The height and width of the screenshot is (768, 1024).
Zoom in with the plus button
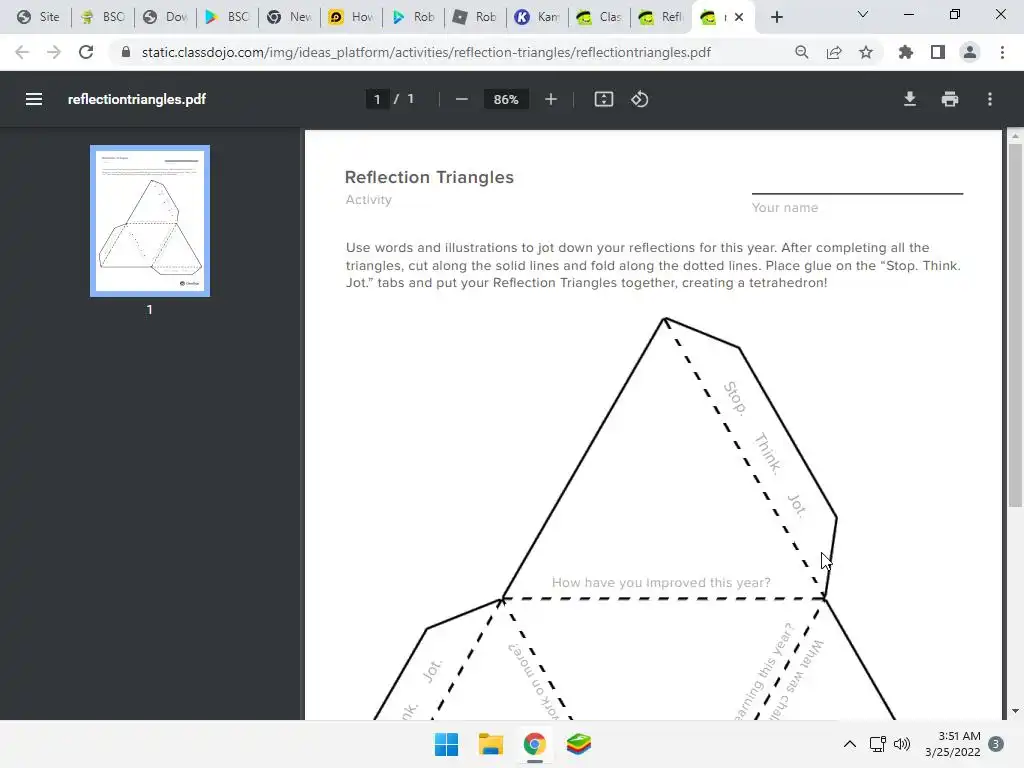click(x=551, y=99)
